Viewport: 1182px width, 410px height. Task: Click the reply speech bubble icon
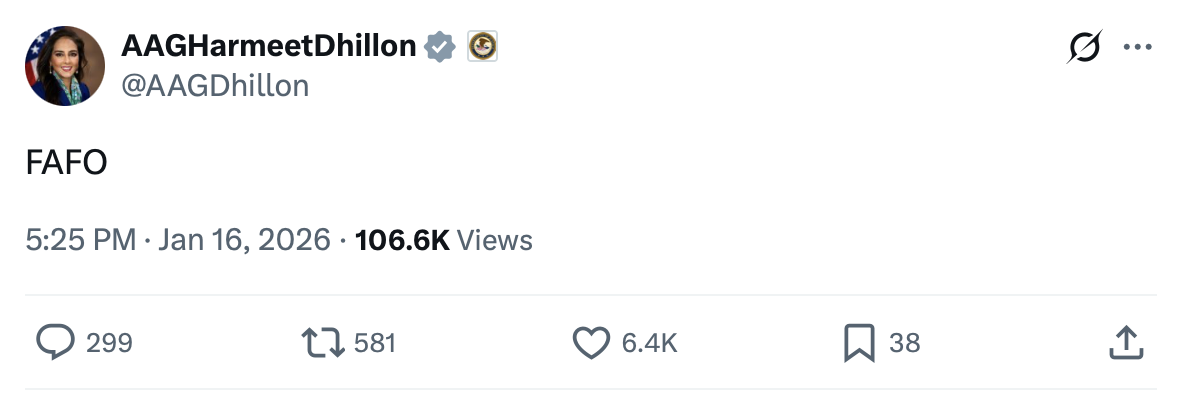tap(55, 343)
